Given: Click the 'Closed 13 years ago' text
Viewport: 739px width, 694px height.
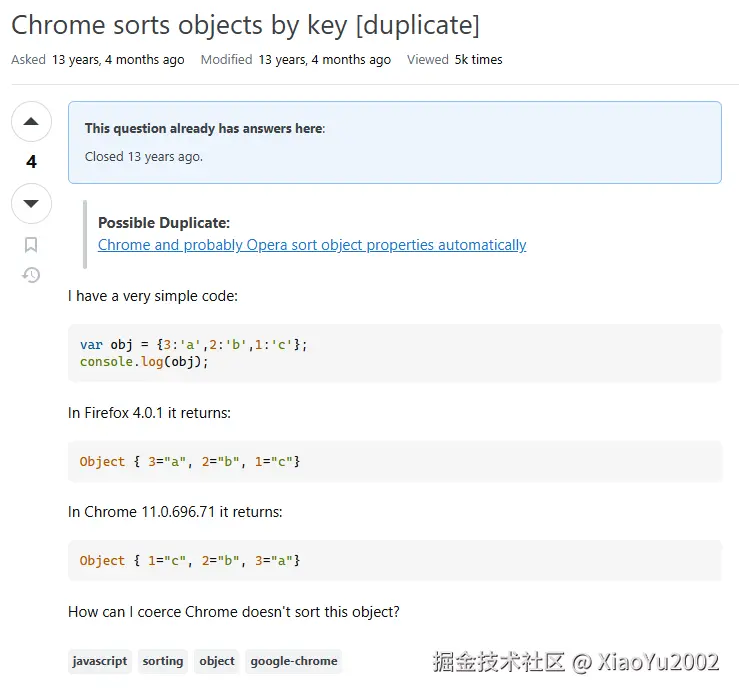Looking at the screenshot, I should 144,157.
